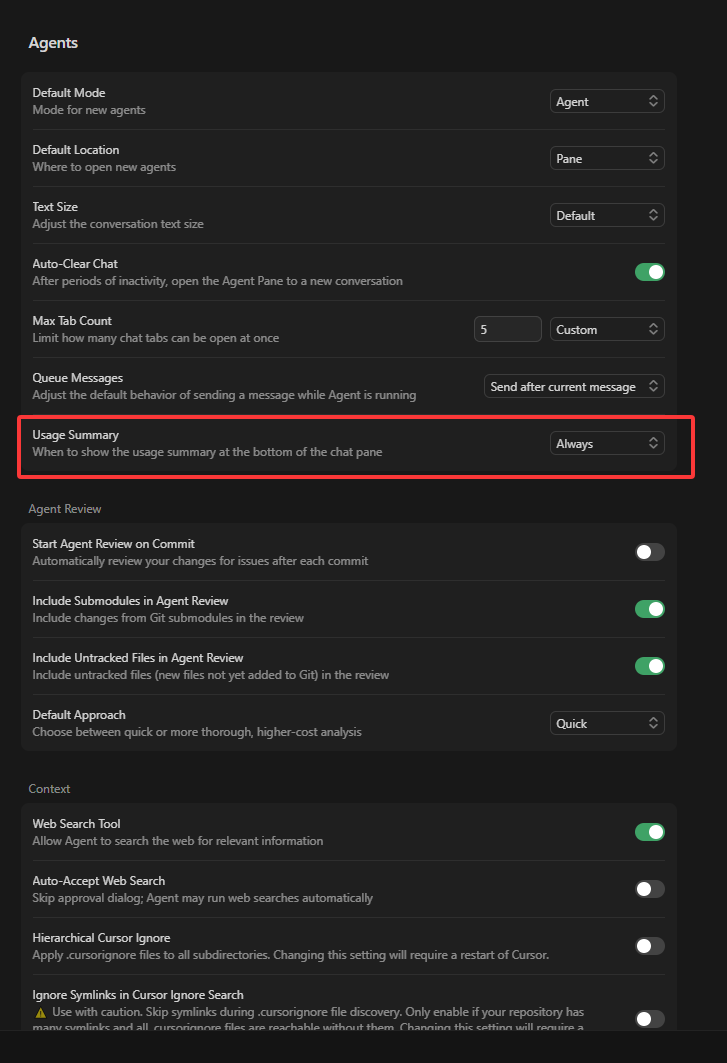The image size is (727, 1063).
Task: Click the Max Tab Count number field
Action: click(x=507, y=329)
